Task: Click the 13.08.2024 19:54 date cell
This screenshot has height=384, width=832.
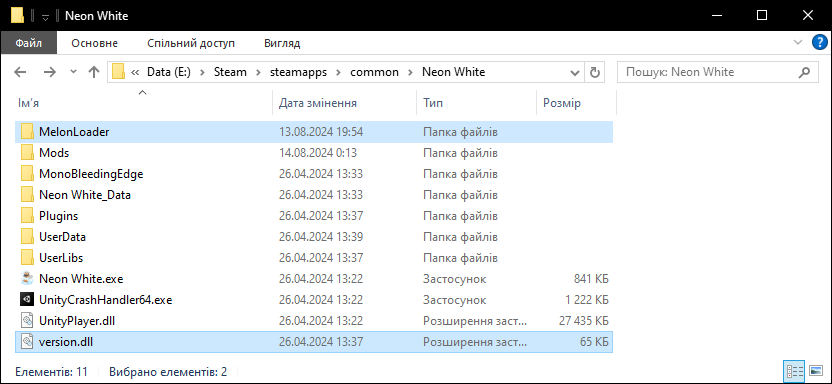Action: [x=321, y=132]
